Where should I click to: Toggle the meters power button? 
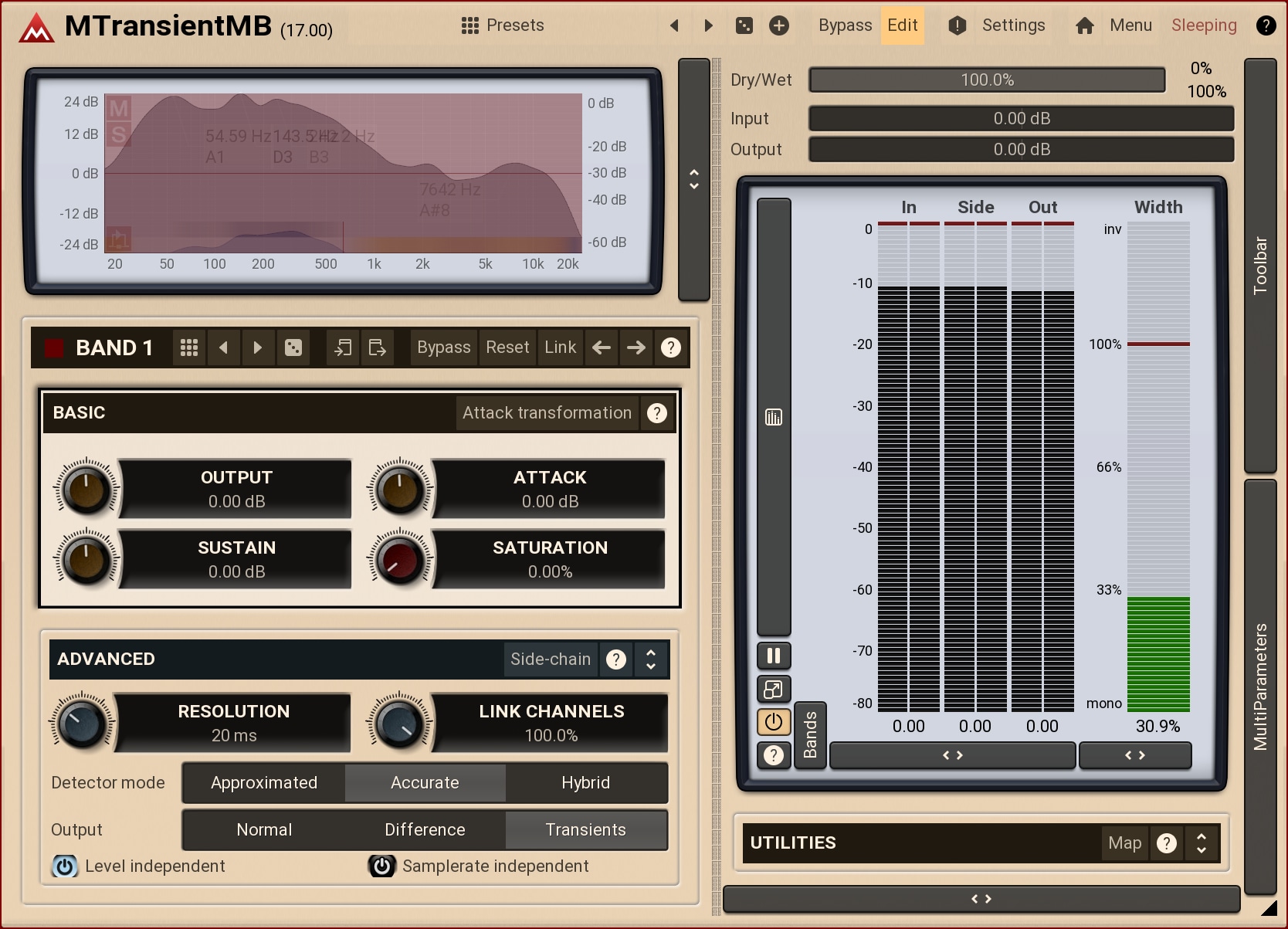point(773,722)
